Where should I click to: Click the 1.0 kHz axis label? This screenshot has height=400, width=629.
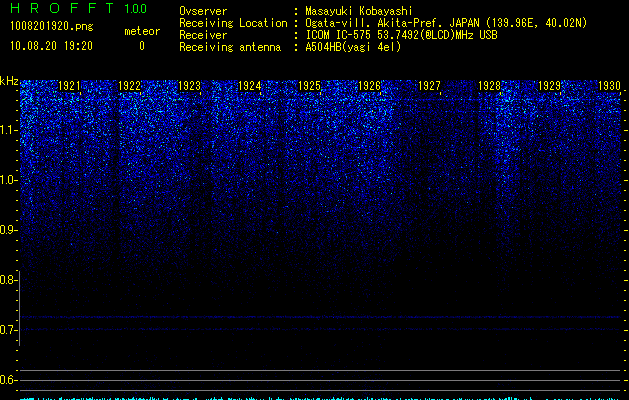9,180
